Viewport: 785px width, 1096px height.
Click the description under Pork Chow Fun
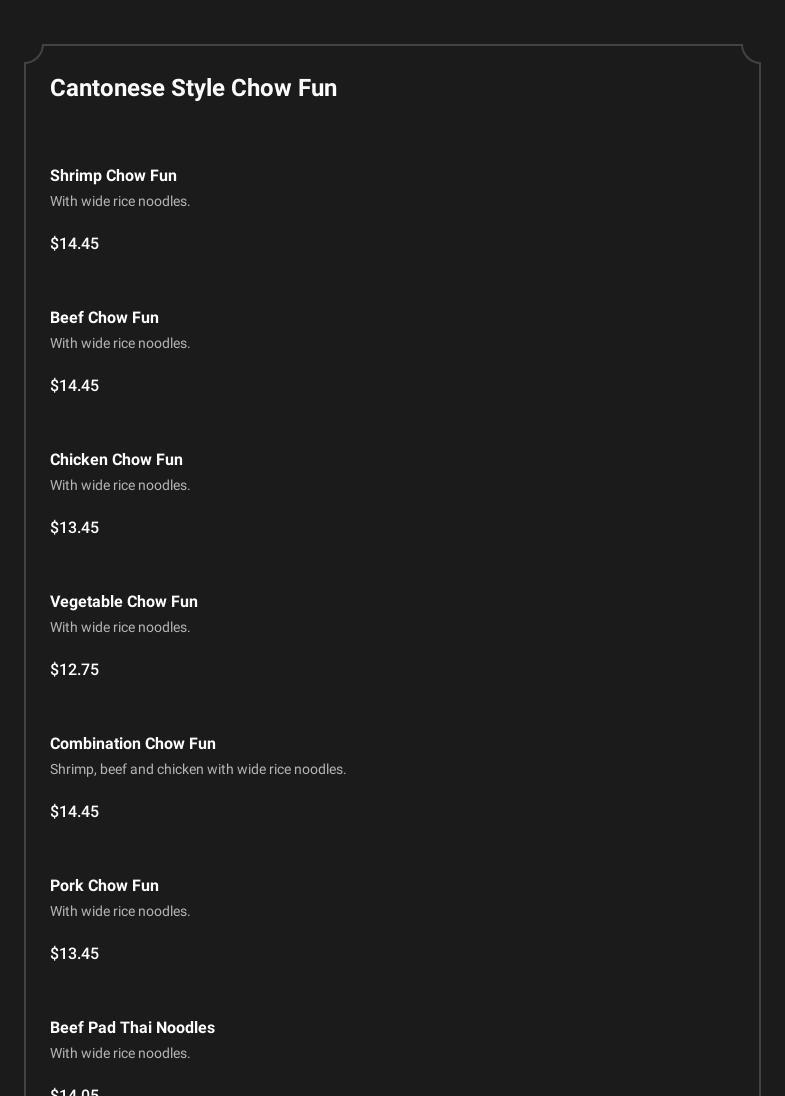(x=120, y=912)
